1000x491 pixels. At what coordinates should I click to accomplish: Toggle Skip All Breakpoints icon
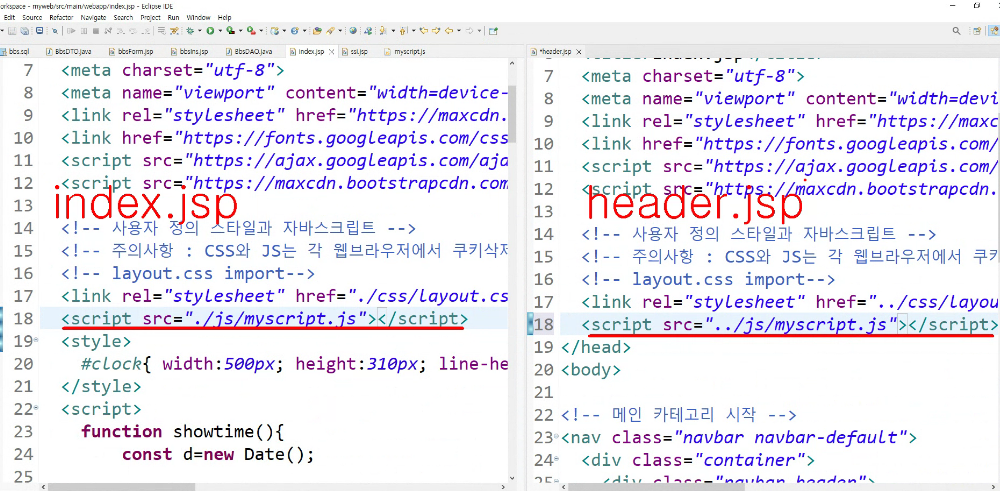coord(55,30)
